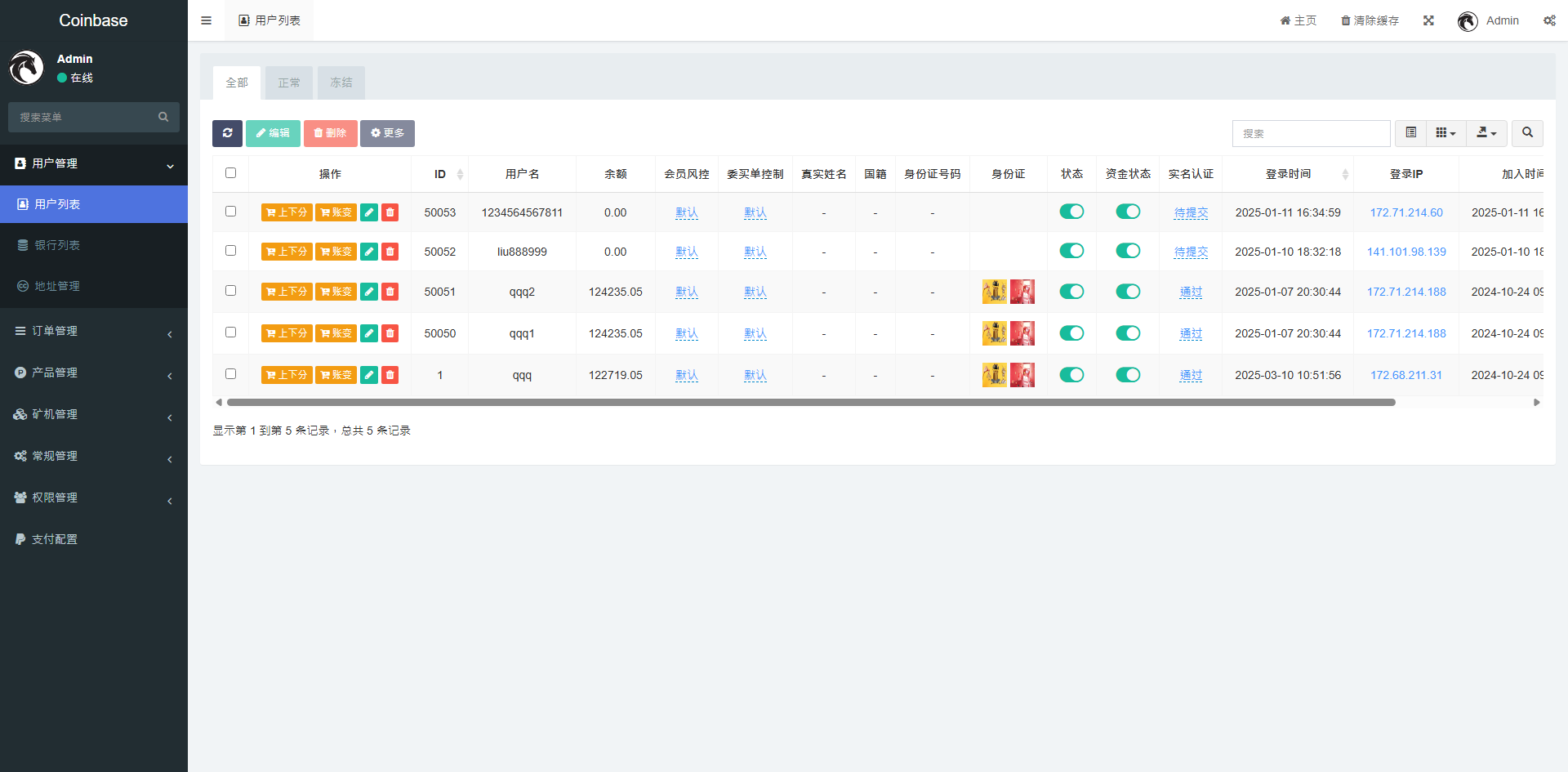Screen dimensions: 1568x772
Task: Toggle the sidebar hamburger menu icon
Action: 206,20
